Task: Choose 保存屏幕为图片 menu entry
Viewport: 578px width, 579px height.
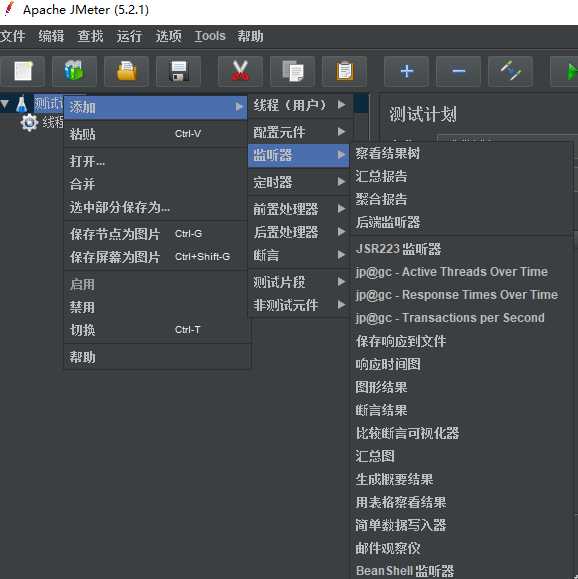Action: [x=155, y=257]
